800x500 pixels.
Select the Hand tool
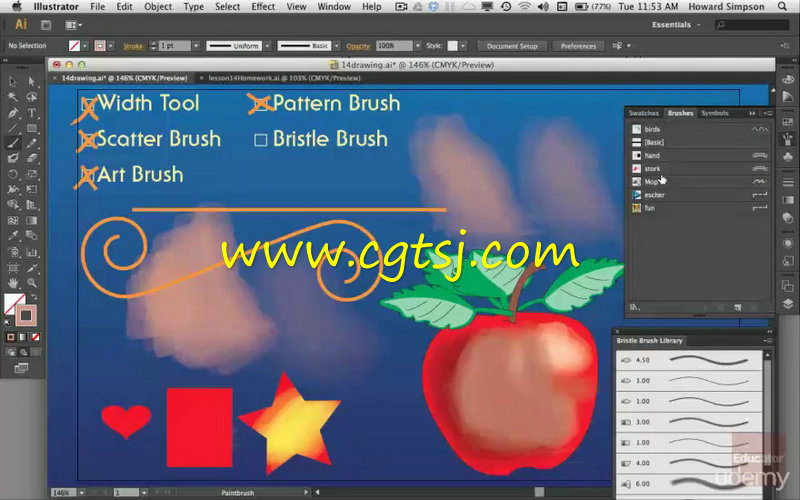13,283
